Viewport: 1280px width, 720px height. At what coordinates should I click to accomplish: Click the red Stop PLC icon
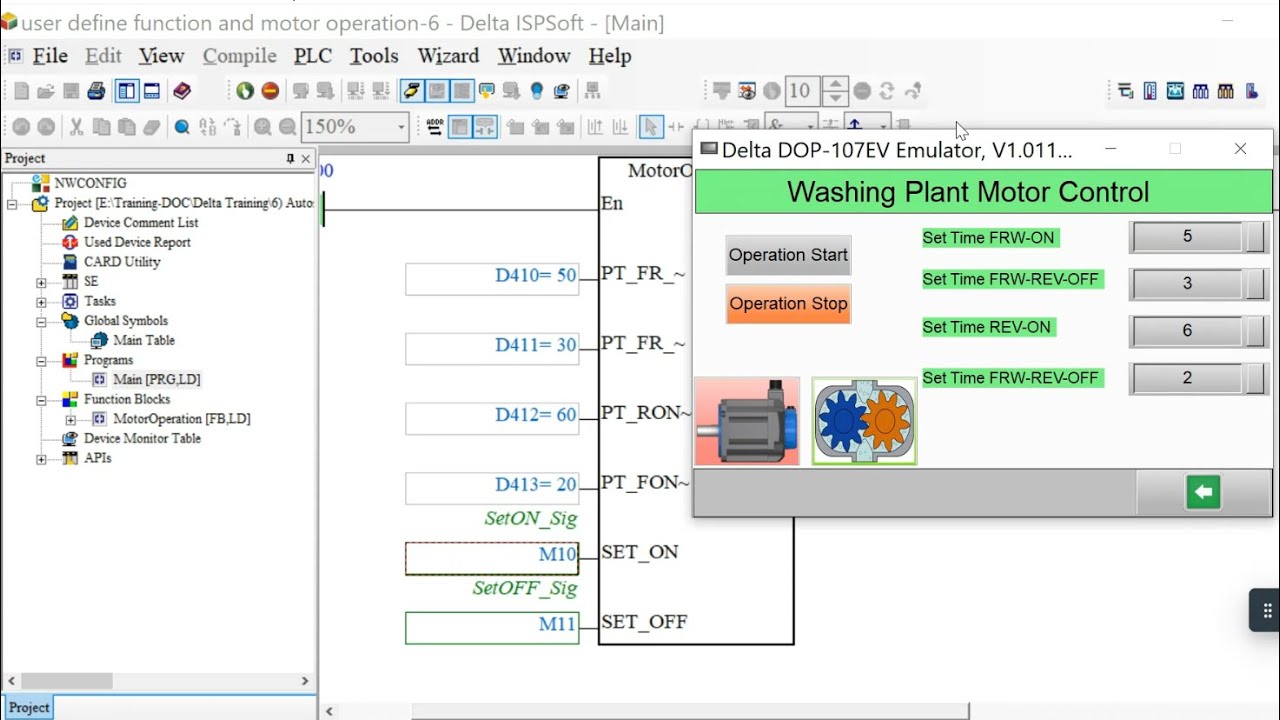pyautogui.click(x=270, y=91)
